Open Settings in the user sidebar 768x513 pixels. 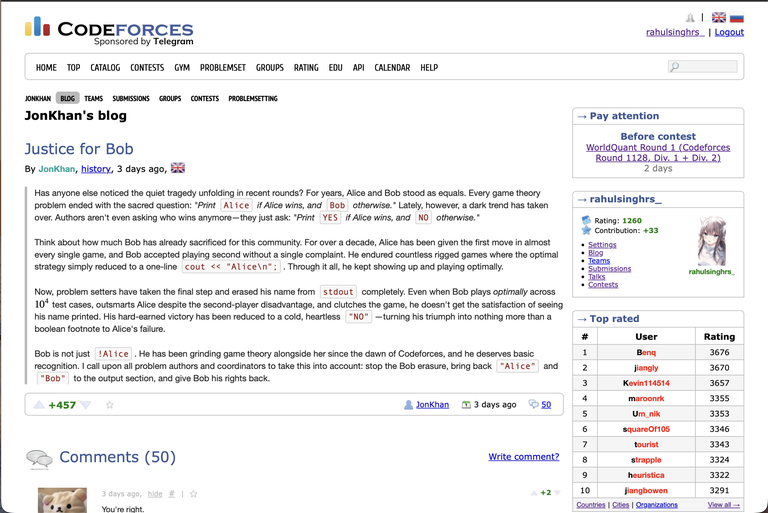(x=602, y=244)
